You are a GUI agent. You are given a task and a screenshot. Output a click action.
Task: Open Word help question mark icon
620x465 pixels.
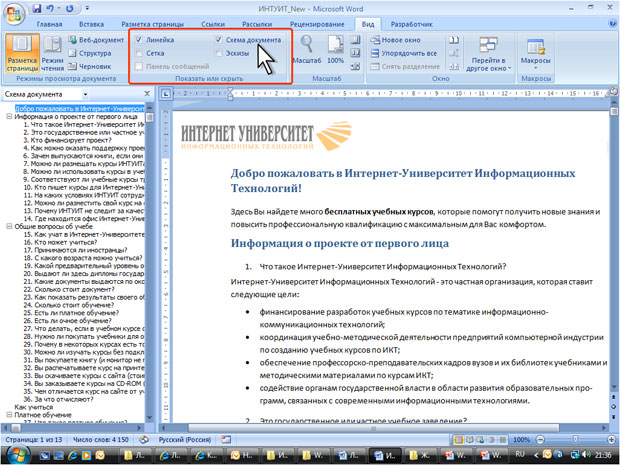pyautogui.click(x=612, y=24)
